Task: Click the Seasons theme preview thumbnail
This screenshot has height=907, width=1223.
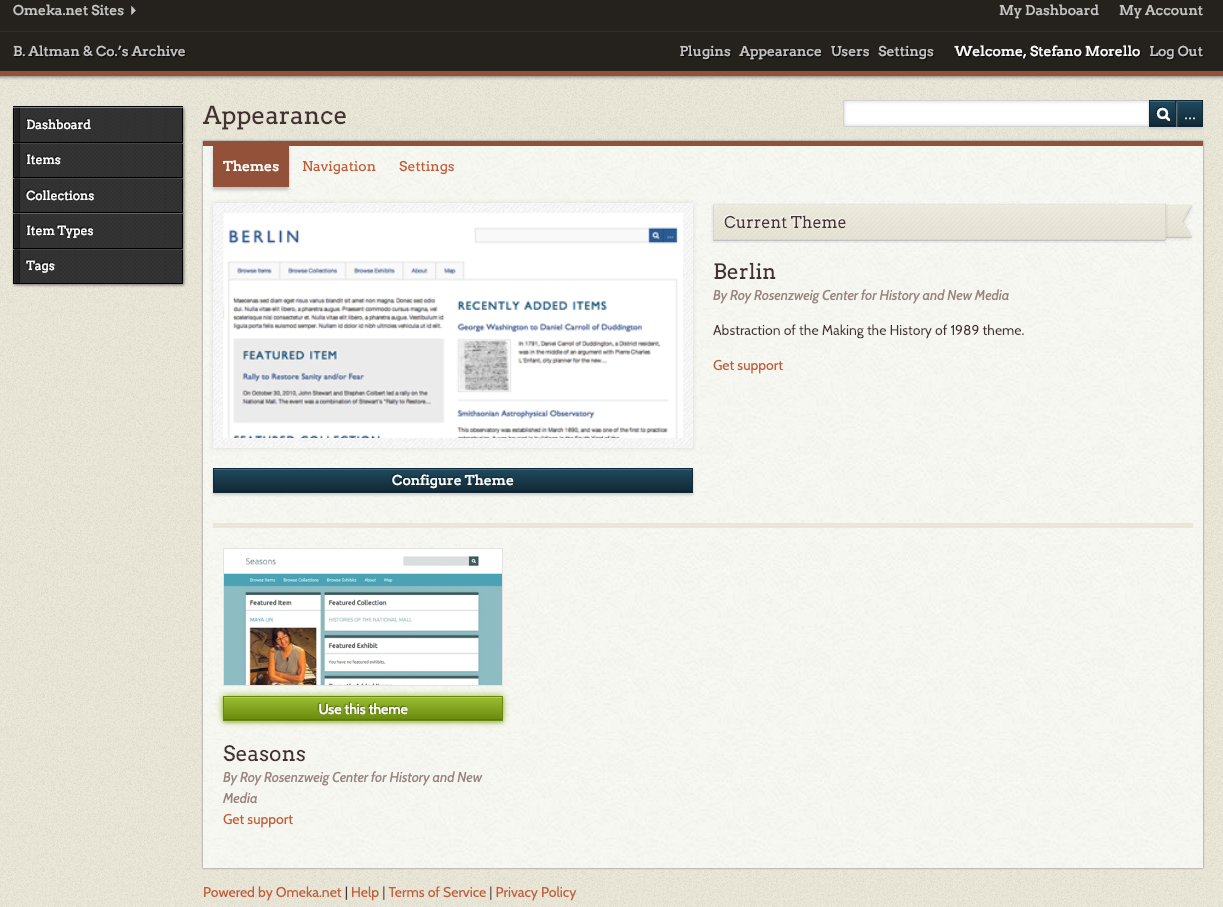Action: (363, 616)
